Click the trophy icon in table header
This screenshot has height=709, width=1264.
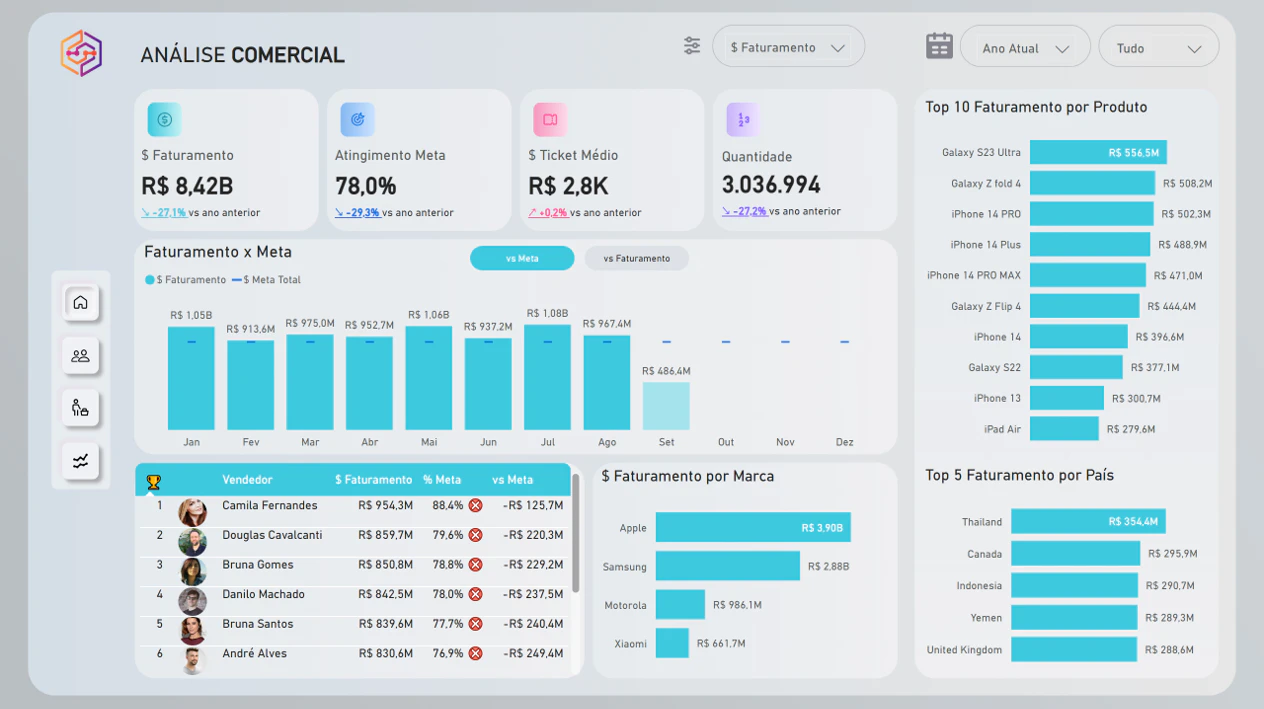[x=153, y=481]
